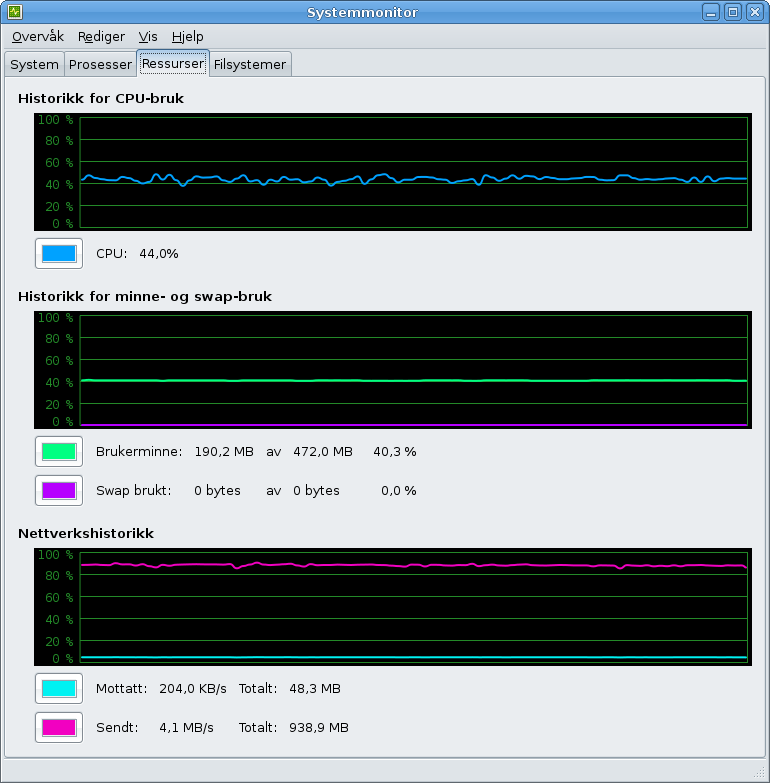Open the Overvåk menu
This screenshot has width=770, height=783.
point(38,37)
